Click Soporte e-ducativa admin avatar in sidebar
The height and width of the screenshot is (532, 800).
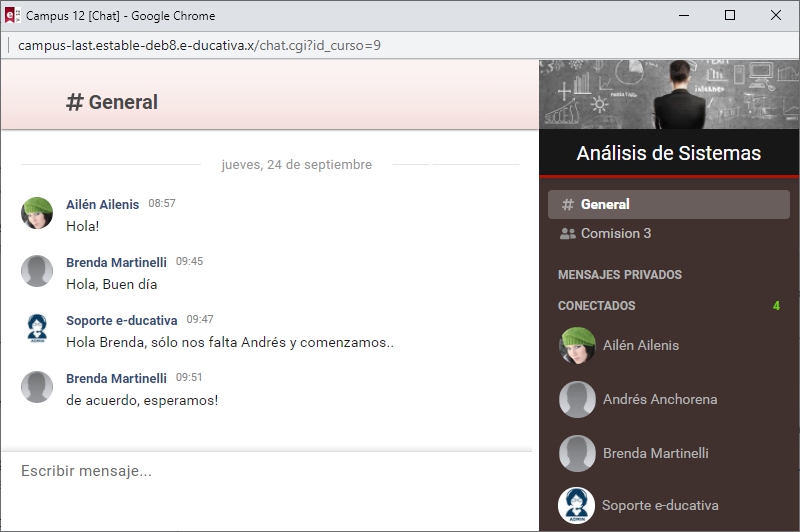point(577,505)
